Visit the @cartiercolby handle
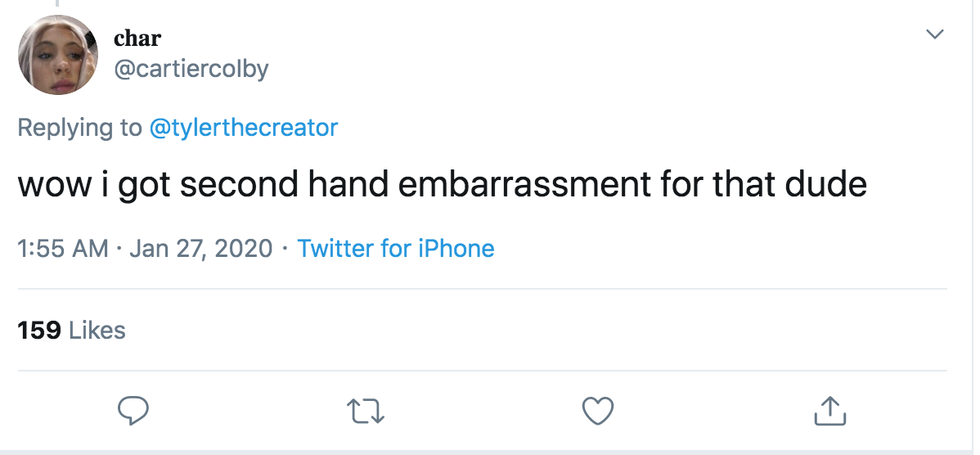 point(191,68)
